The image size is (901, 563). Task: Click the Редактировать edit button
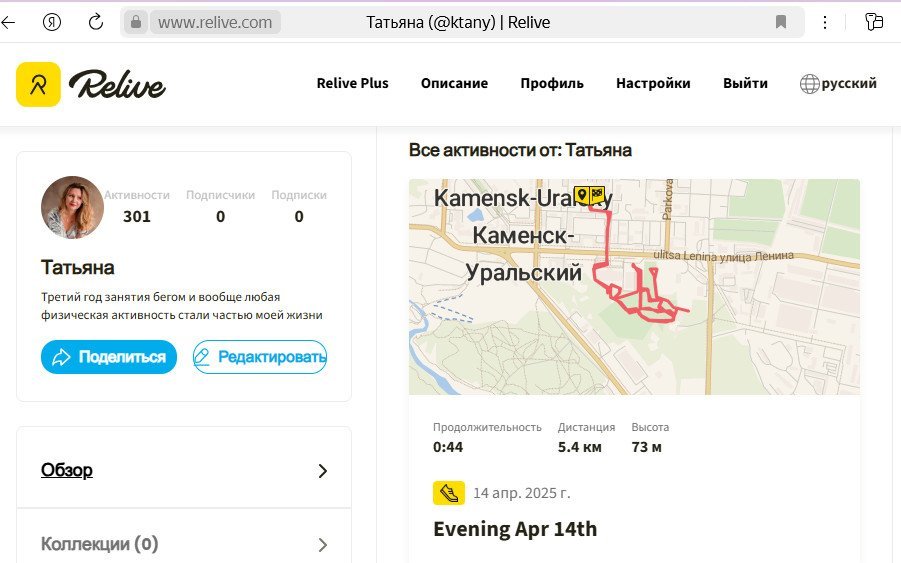coord(260,357)
